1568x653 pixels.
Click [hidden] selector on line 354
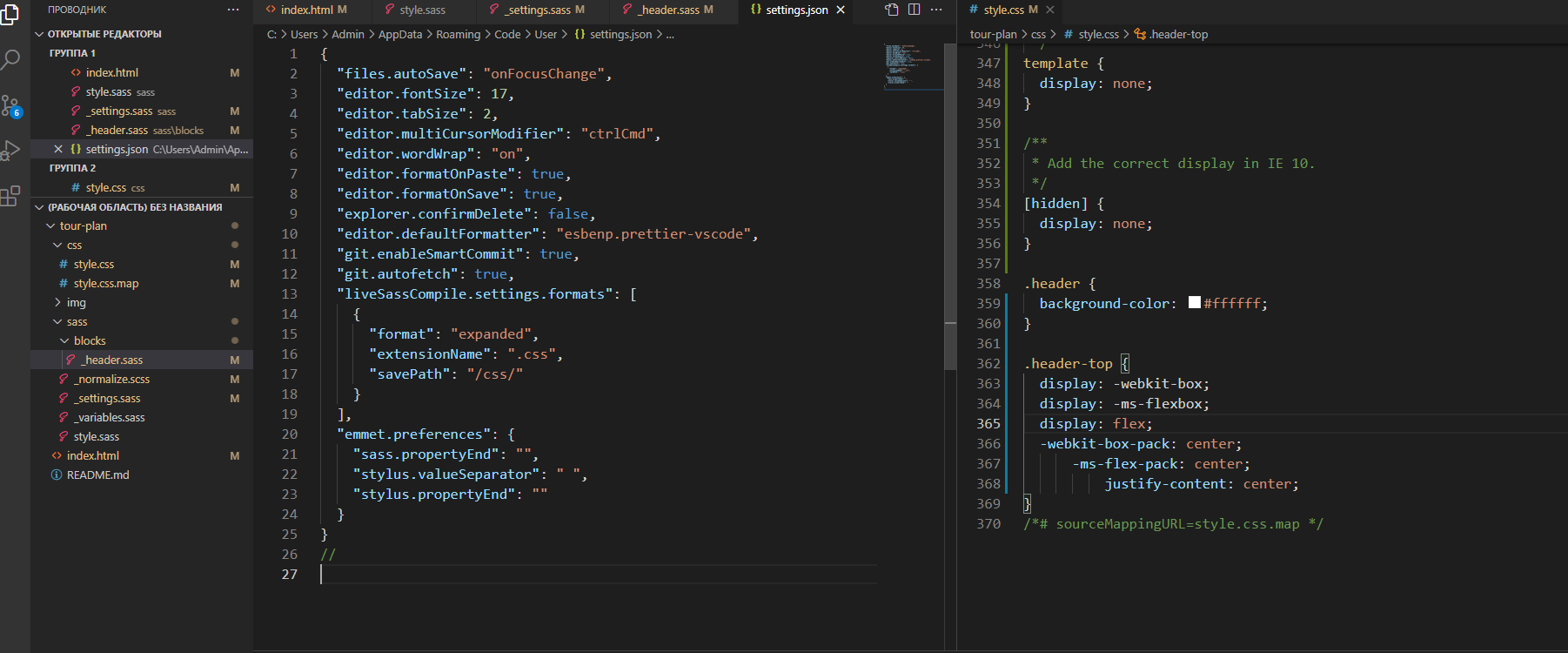pyautogui.click(x=1055, y=203)
